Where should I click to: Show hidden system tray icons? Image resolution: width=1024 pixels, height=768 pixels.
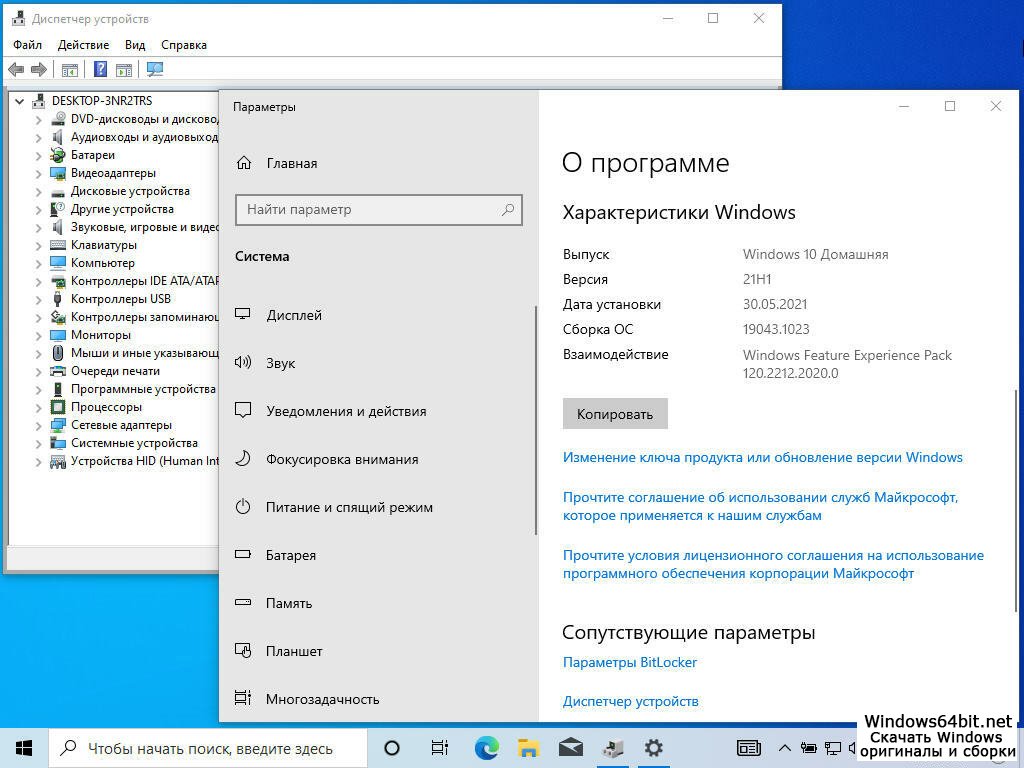tap(786, 748)
